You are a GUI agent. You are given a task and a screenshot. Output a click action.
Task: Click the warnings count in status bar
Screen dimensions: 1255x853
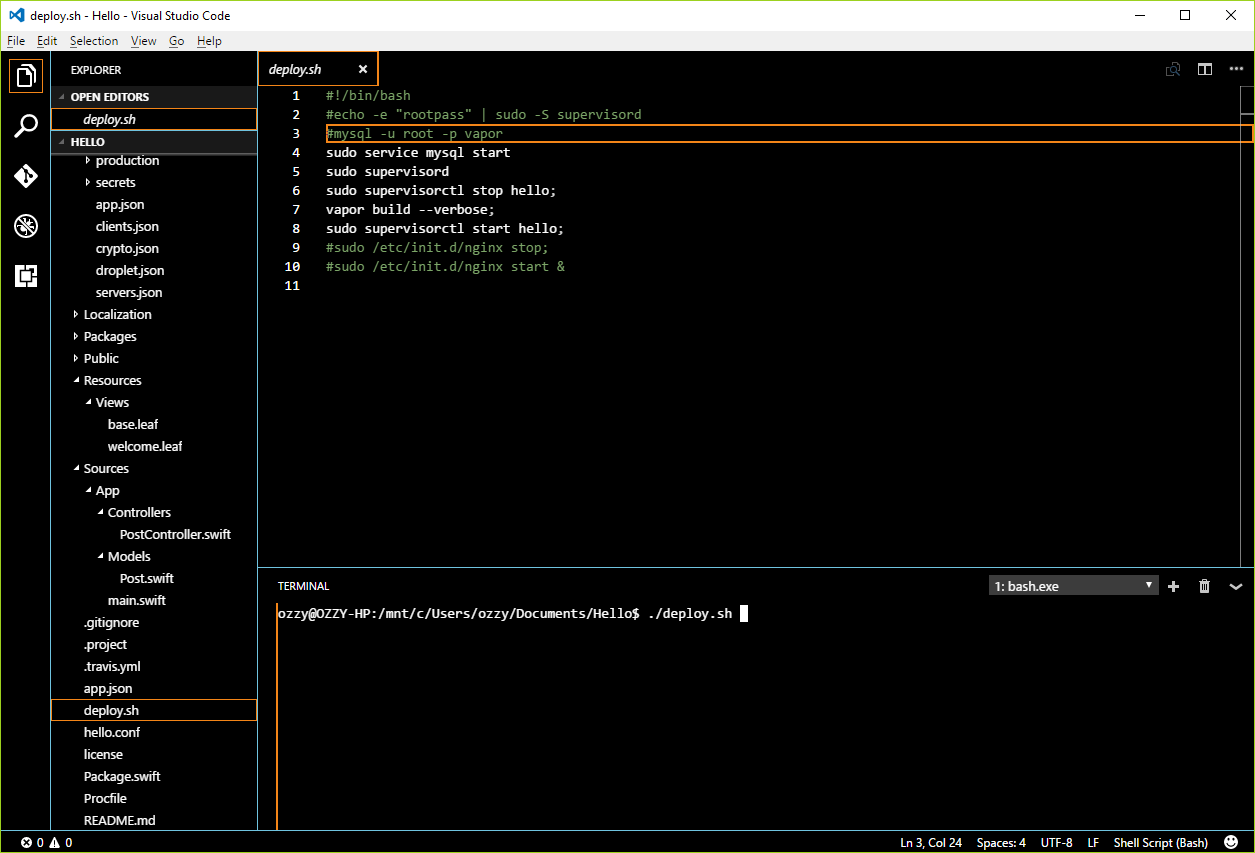click(61, 843)
